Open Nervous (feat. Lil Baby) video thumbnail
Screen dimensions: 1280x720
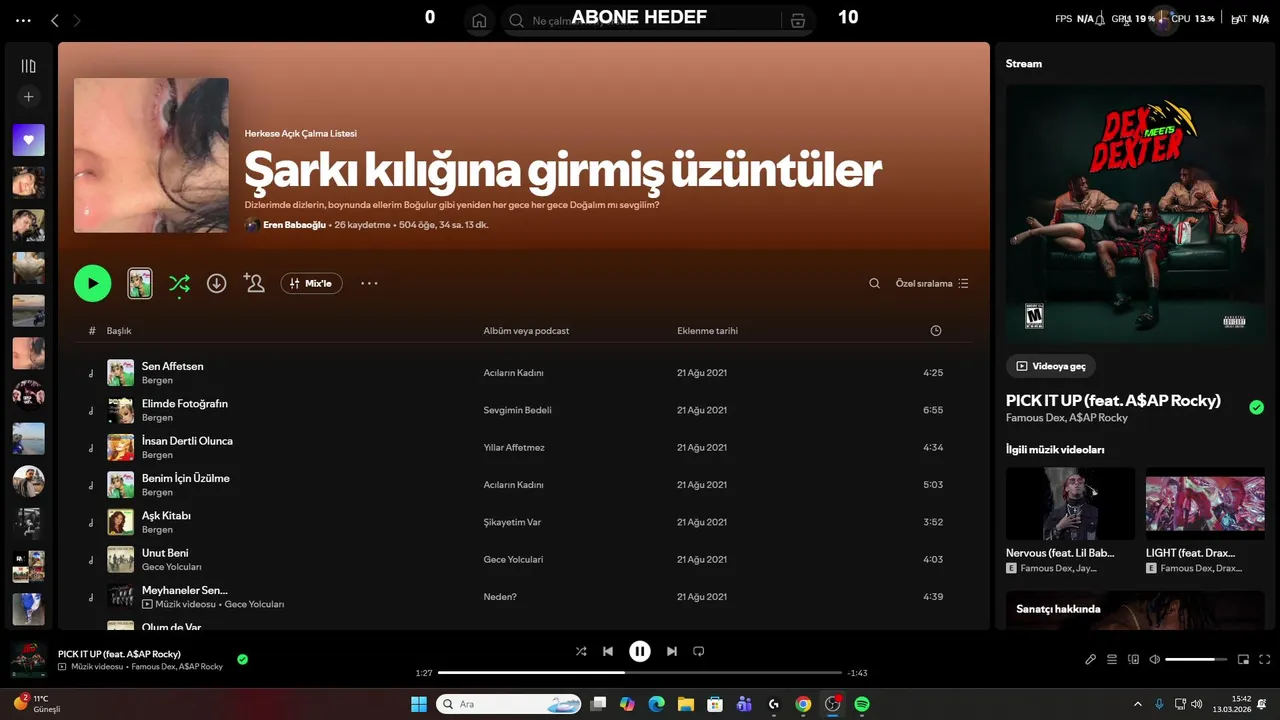point(1070,504)
